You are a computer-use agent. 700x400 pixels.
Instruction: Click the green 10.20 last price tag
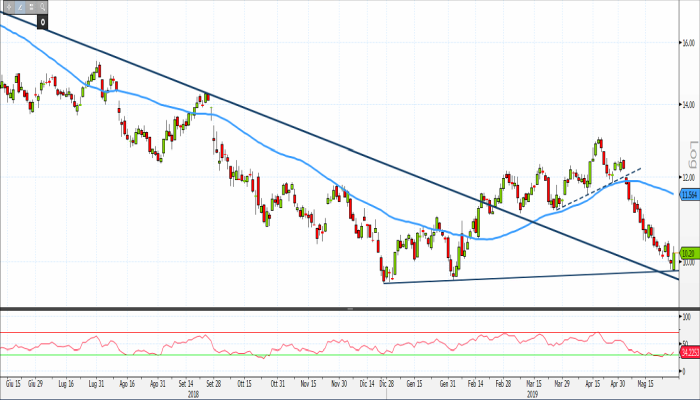[x=690, y=251]
